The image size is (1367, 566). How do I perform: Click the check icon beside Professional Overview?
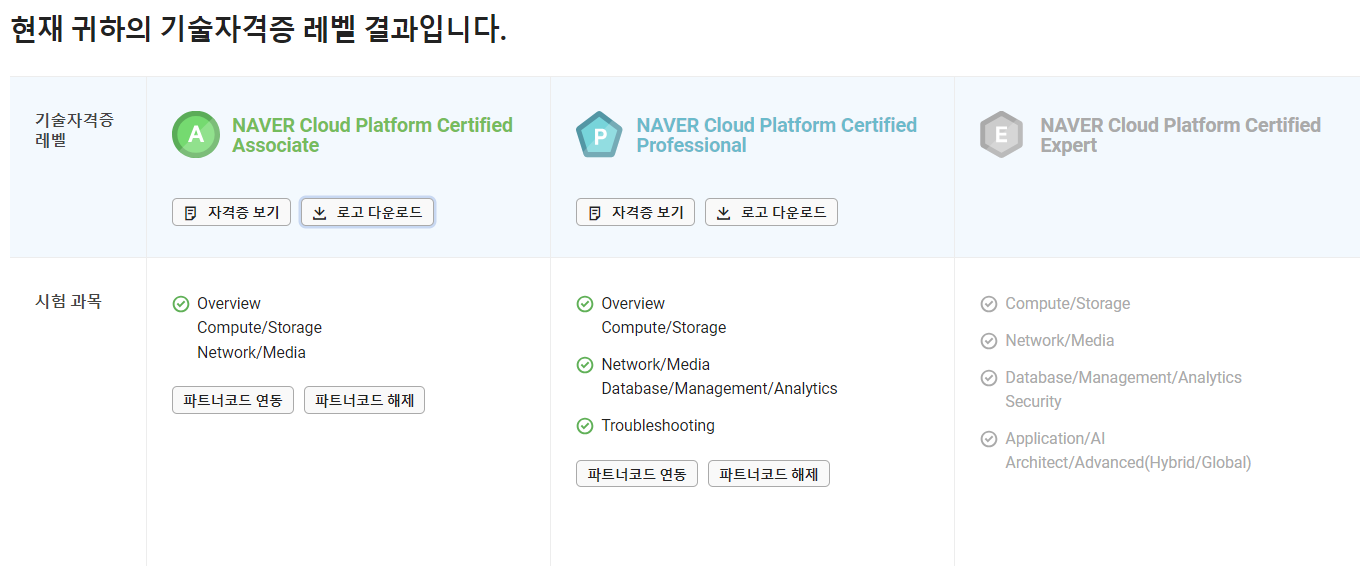coord(585,304)
